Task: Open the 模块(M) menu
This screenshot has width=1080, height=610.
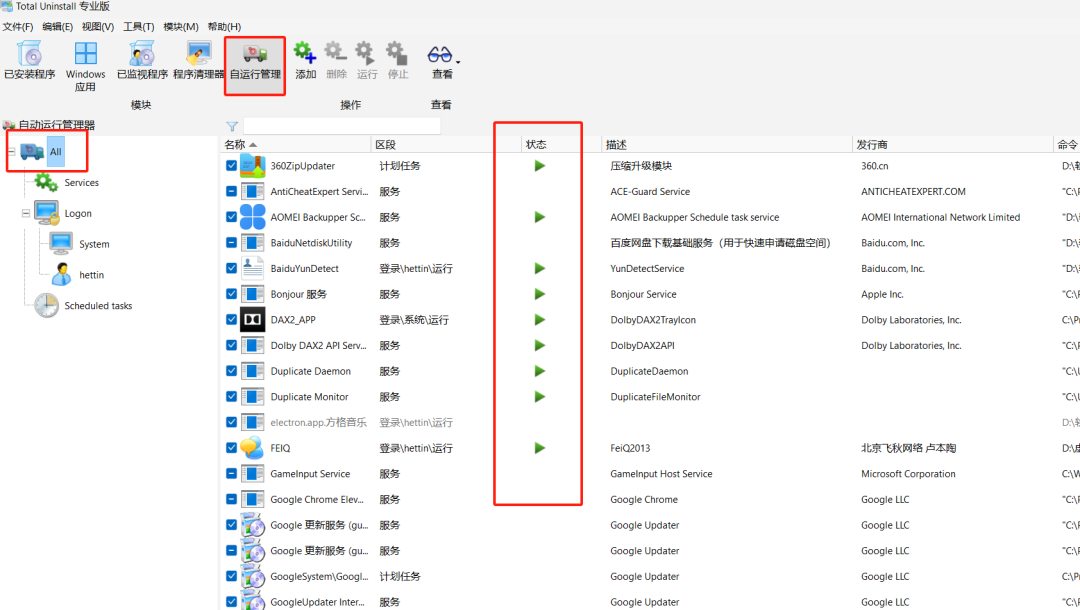Action: (180, 27)
